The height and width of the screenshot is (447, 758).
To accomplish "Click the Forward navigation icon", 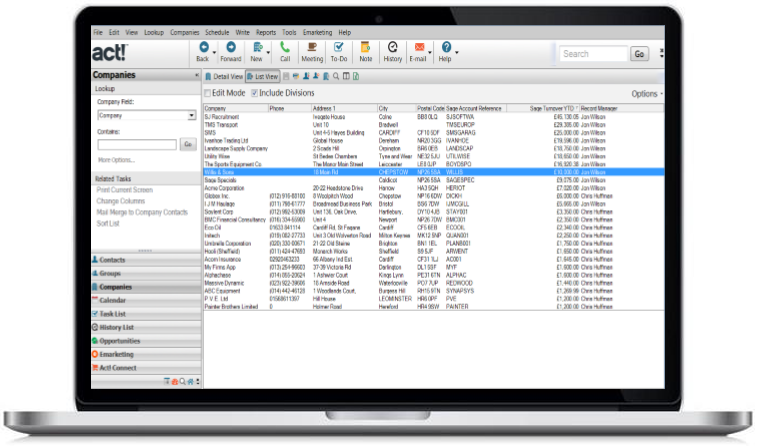I will pos(231,47).
